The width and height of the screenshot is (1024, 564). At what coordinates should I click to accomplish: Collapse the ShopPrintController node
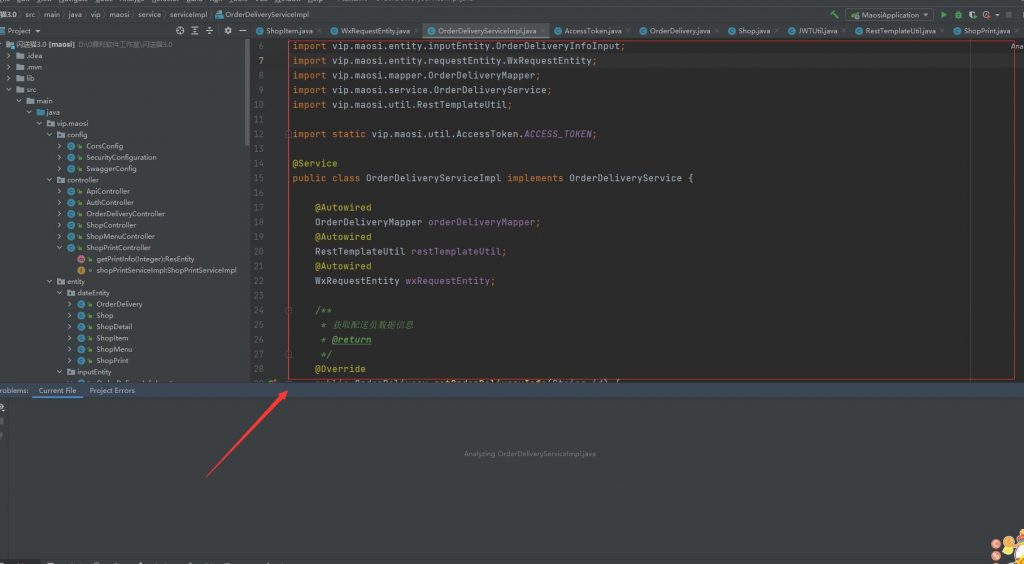click(60, 248)
